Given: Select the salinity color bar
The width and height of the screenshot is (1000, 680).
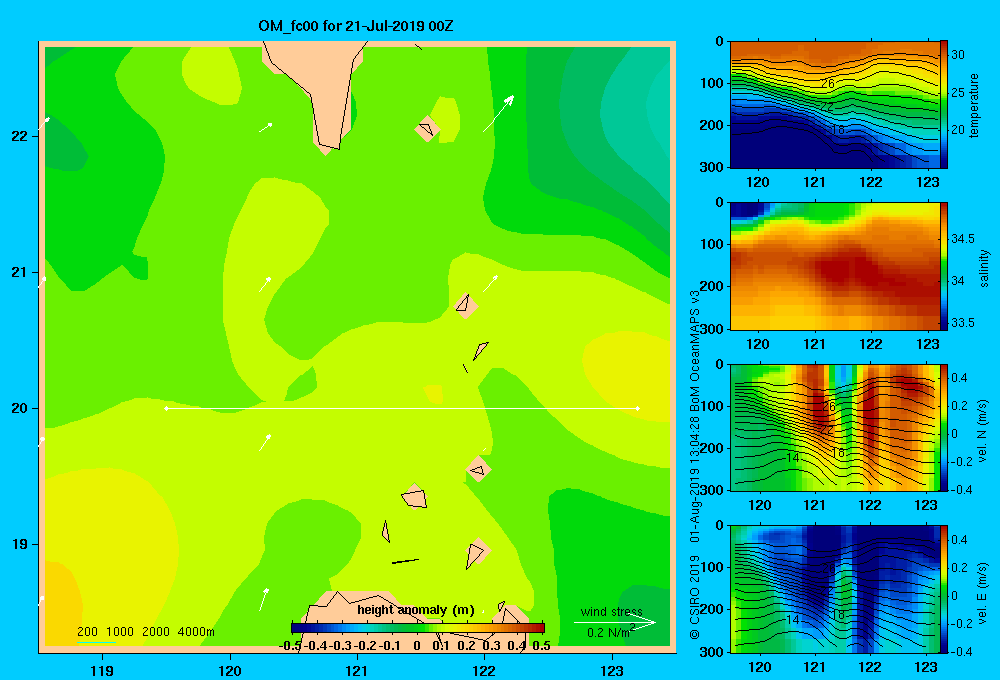Looking at the screenshot, I should pyautogui.click(x=944, y=266).
